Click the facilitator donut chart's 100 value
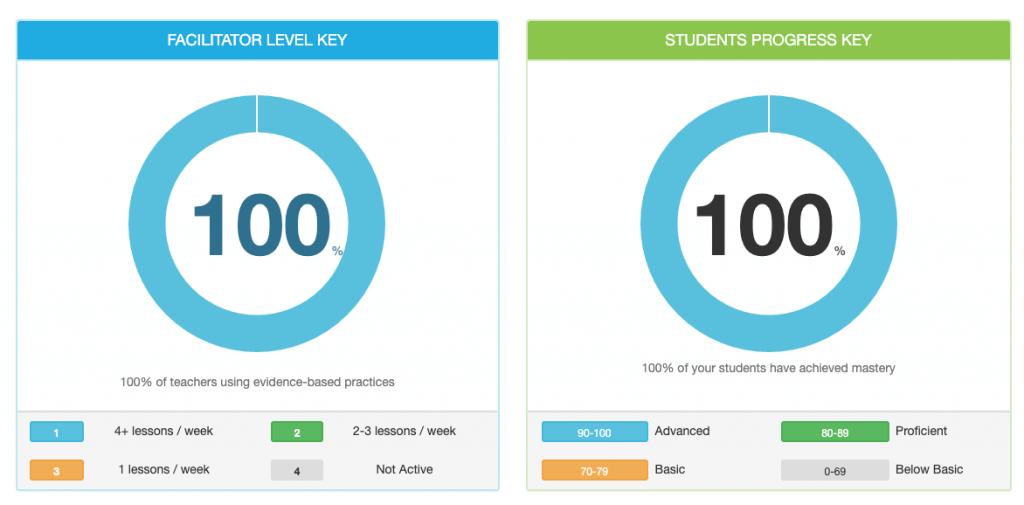1024x505 pixels. coord(261,225)
